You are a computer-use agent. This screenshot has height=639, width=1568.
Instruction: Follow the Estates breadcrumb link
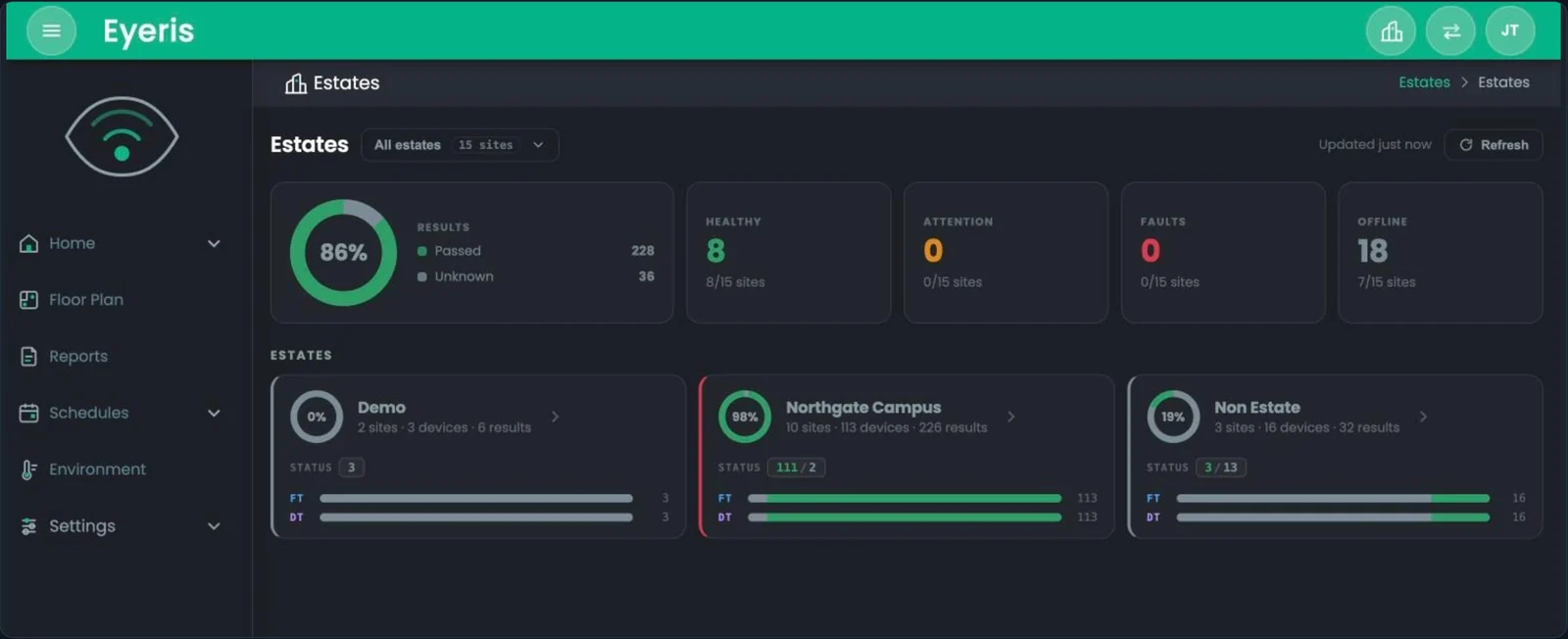[1424, 82]
